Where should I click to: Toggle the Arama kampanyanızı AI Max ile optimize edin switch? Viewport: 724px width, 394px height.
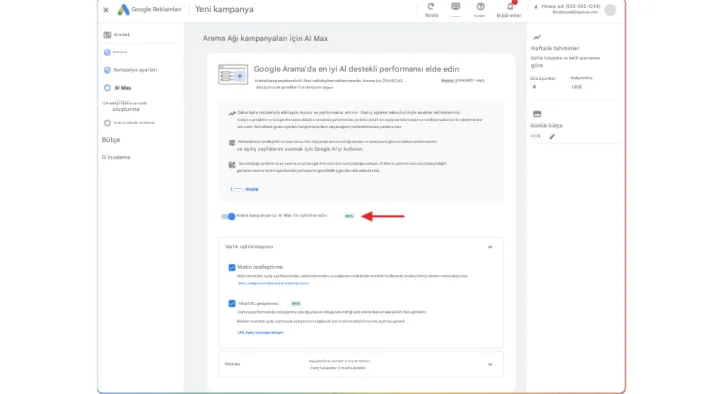coord(228,216)
